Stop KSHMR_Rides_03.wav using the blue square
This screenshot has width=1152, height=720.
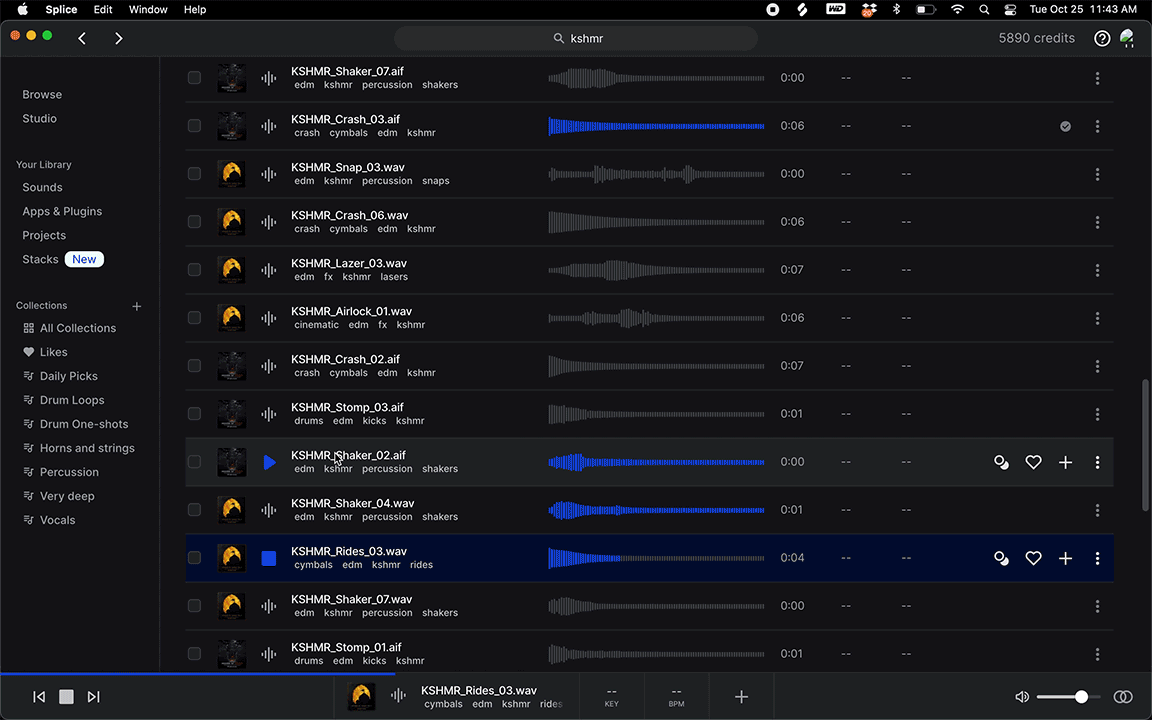click(x=269, y=558)
